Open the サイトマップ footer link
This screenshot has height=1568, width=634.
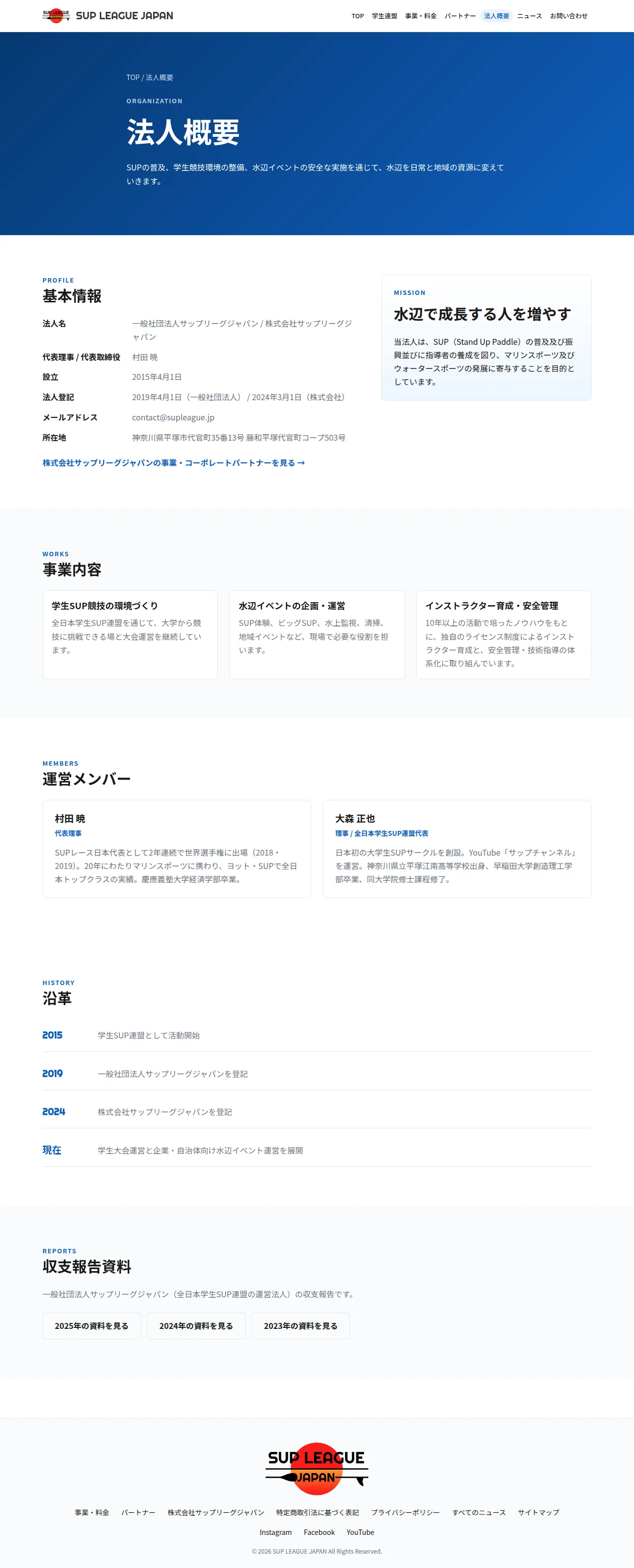point(539,1512)
